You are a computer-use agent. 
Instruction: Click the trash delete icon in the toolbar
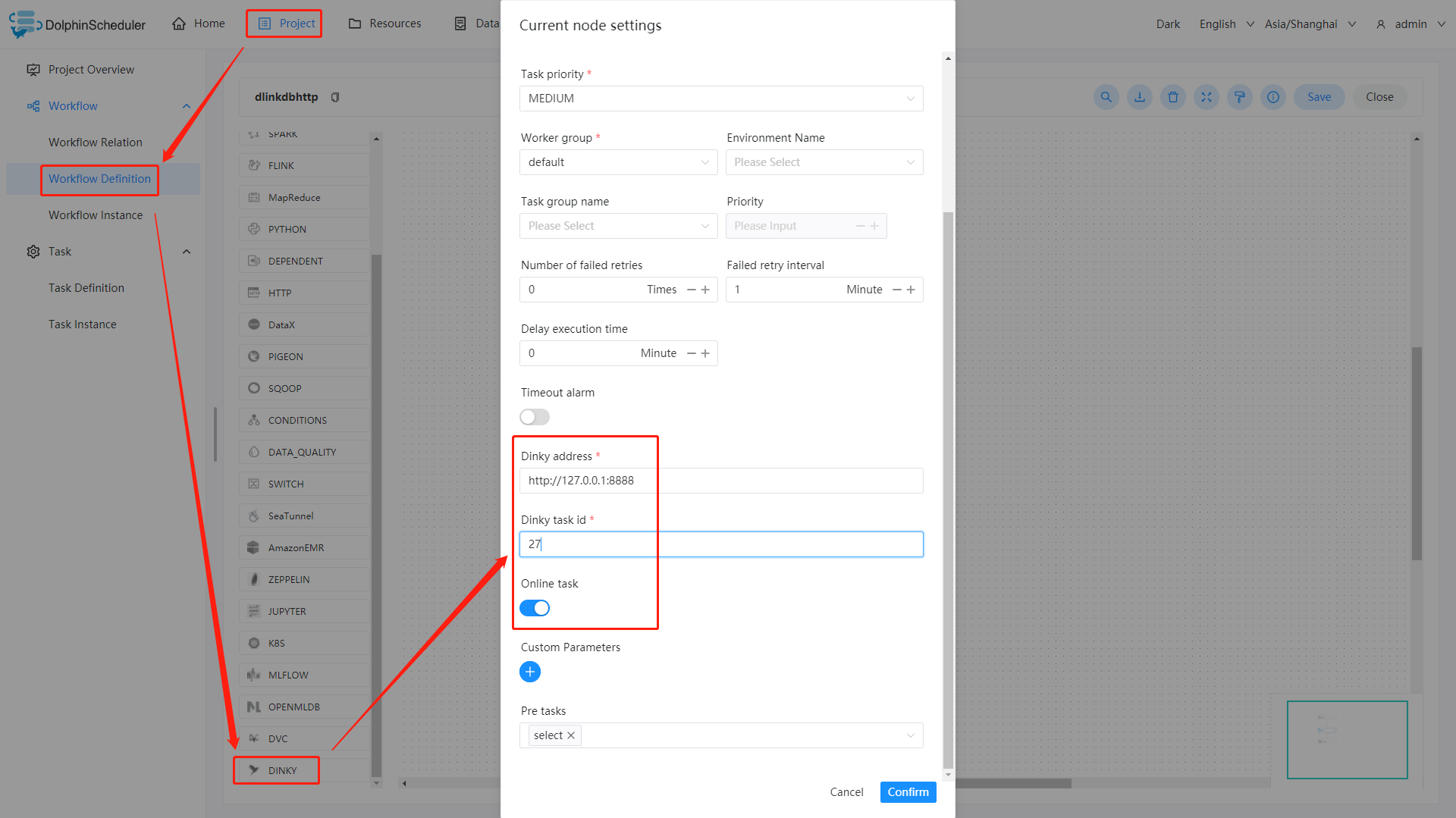coord(1172,97)
